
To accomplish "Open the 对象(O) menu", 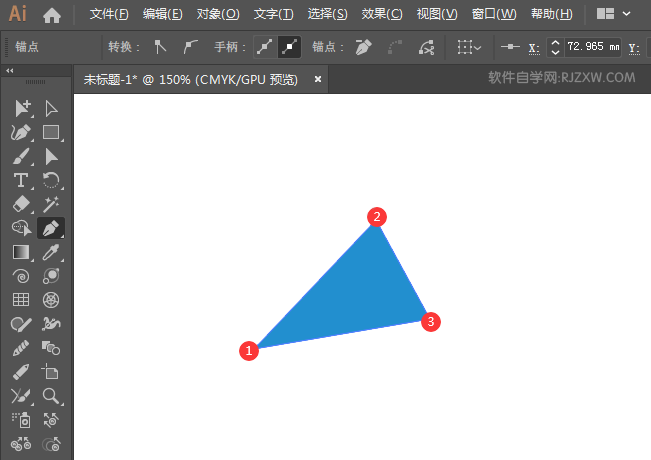I will tap(218, 14).
